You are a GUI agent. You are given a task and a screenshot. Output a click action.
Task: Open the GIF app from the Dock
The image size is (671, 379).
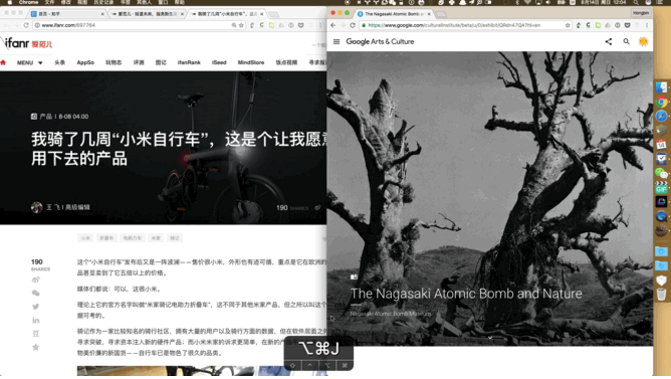(x=661, y=187)
